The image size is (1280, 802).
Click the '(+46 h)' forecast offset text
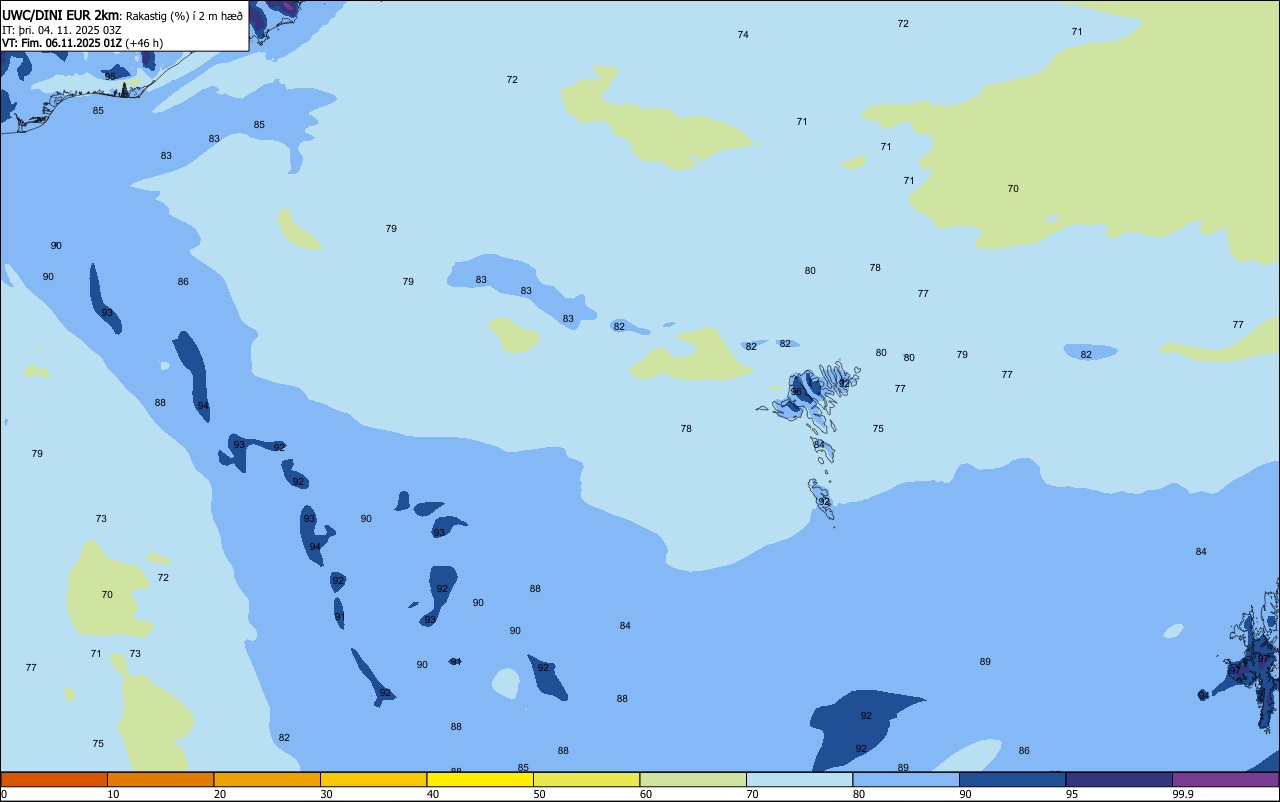[144, 43]
